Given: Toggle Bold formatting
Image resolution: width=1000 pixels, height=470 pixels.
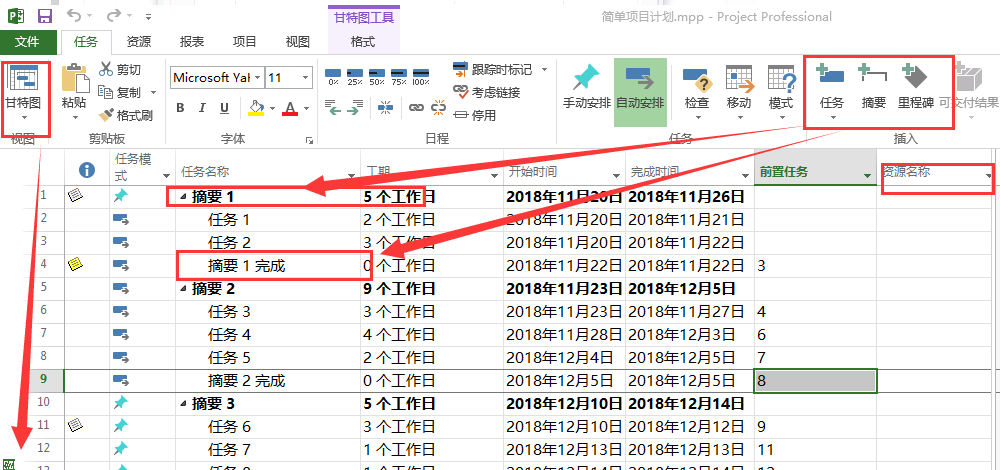Looking at the screenshot, I should (180, 108).
